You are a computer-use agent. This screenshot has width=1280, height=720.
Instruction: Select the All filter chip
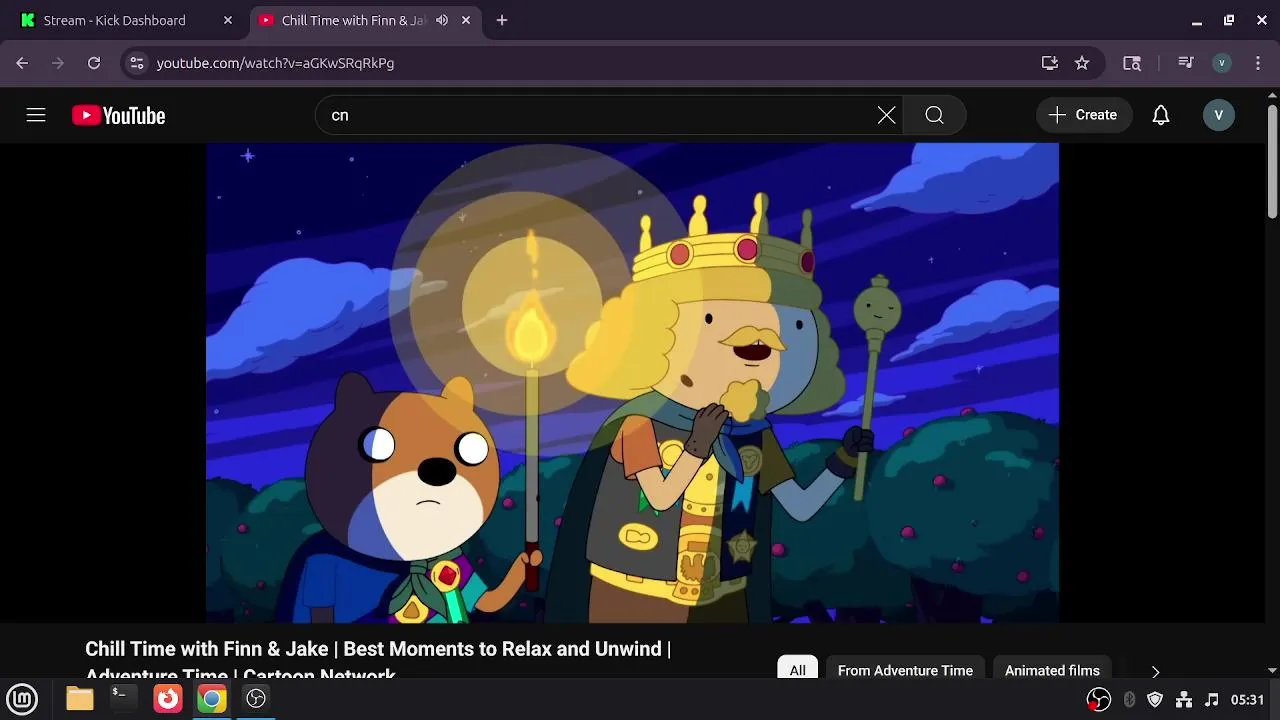[x=797, y=670]
